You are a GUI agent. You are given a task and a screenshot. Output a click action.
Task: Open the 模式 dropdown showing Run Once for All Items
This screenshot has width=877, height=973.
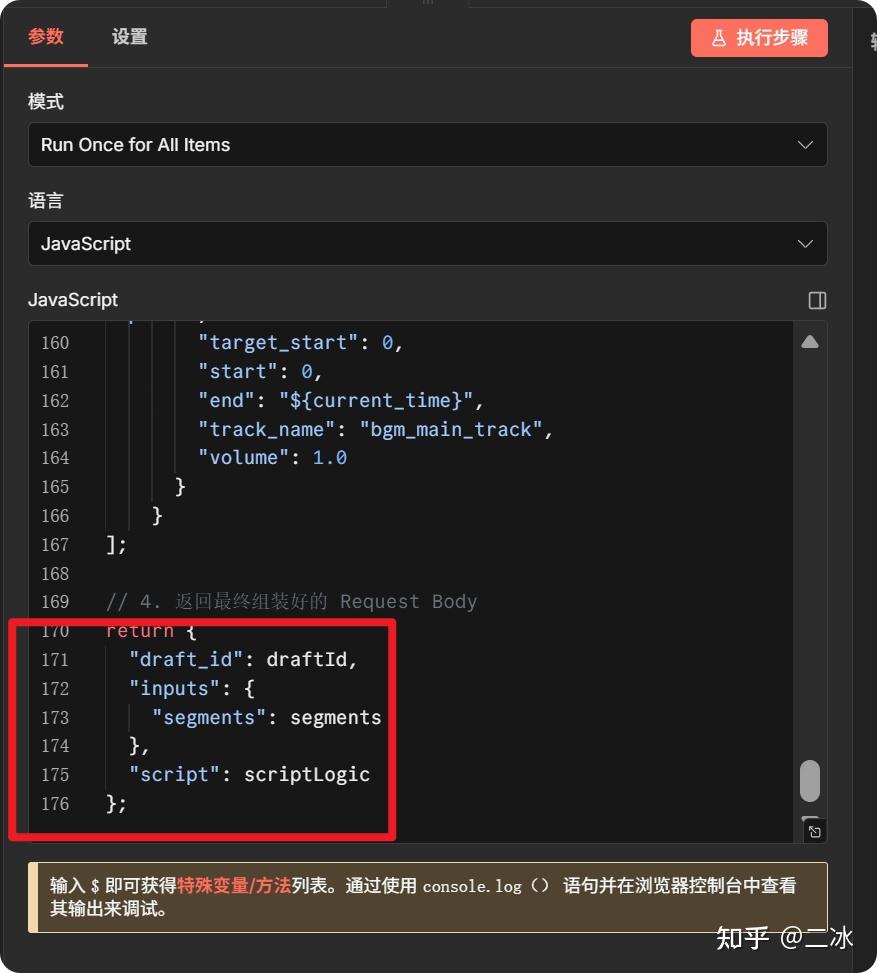[x=427, y=145]
